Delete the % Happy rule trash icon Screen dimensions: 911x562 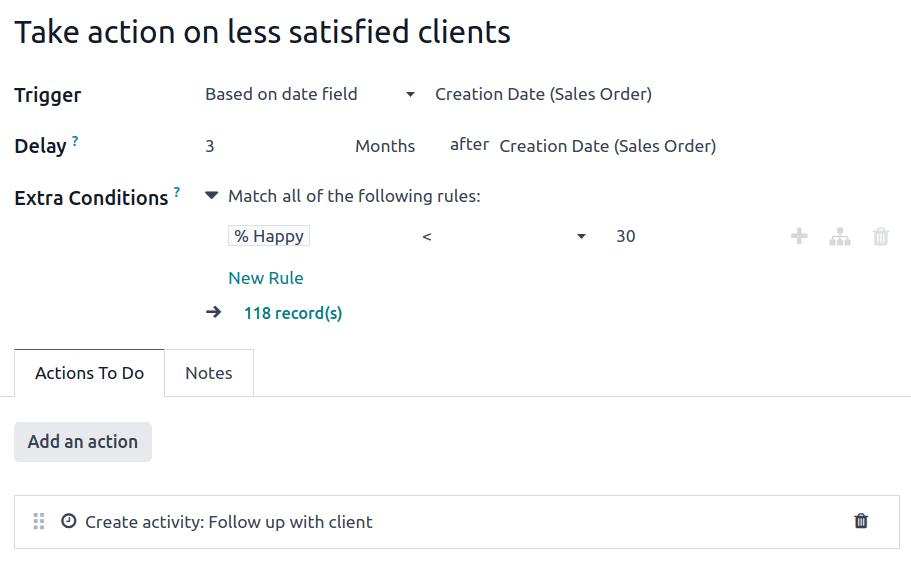coord(880,237)
